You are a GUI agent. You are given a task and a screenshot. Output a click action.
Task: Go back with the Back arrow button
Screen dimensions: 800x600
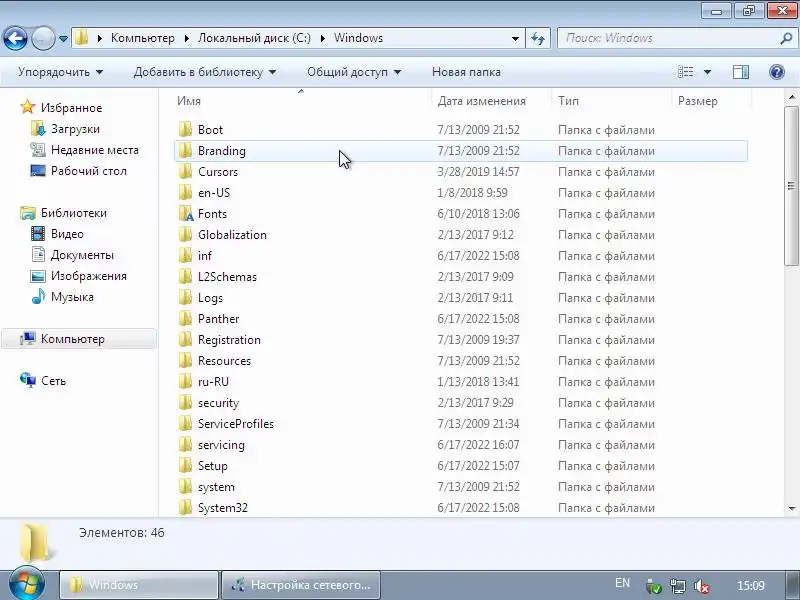pos(15,38)
